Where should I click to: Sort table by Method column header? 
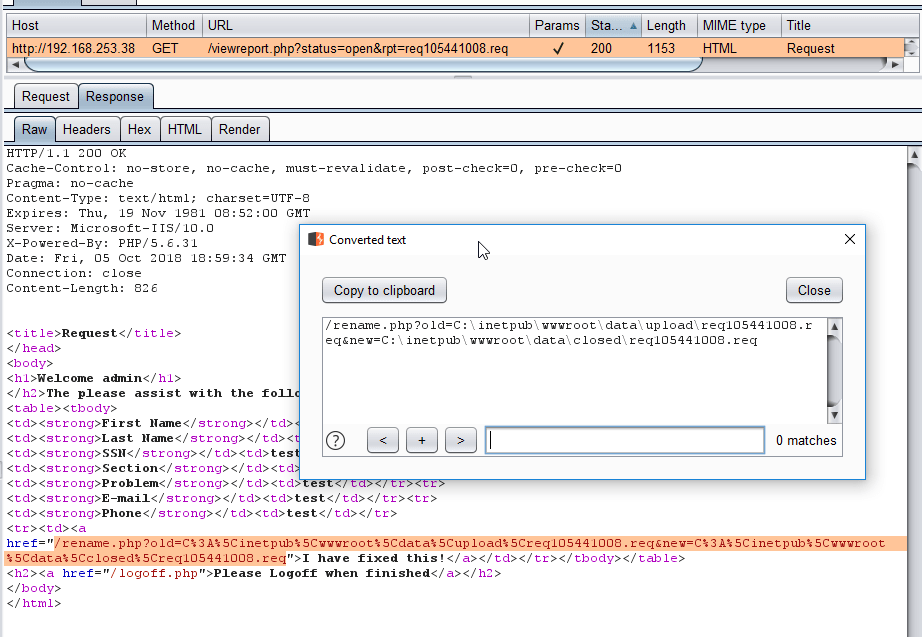(173, 25)
